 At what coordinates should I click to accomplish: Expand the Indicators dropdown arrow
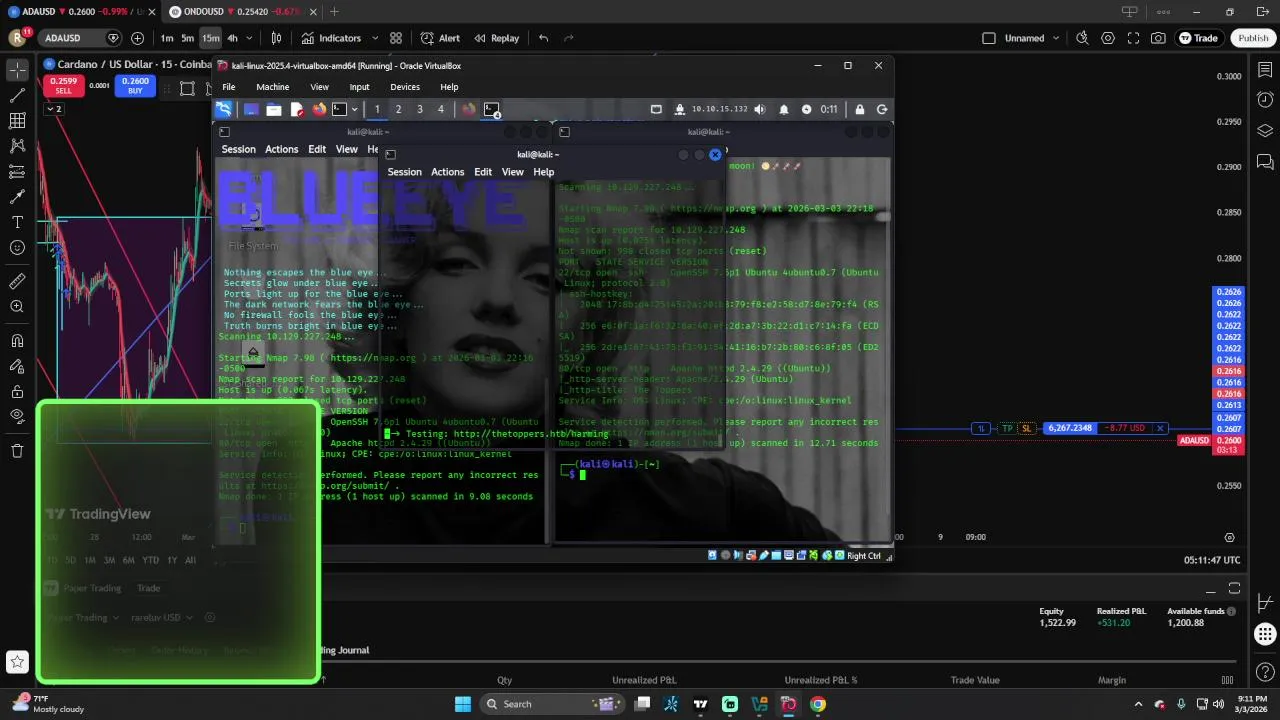[x=375, y=38]
